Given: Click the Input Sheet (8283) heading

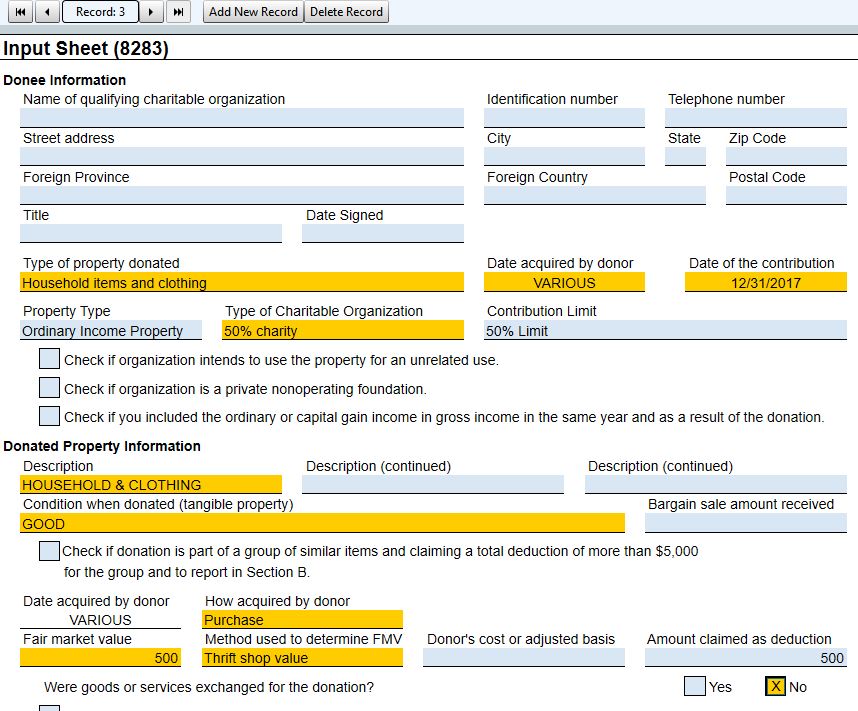Looking at the screenshot, I should tap(86, 48).
